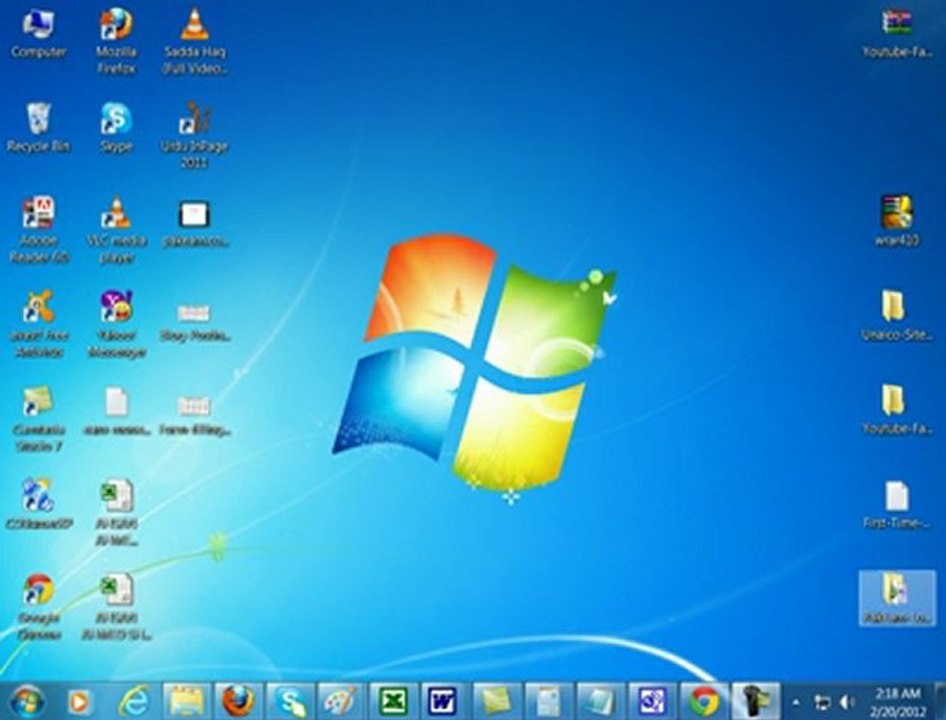The image size is (946, 720).
Task: Open Windows Explorer from the taskbar
Action: [187, 702]
